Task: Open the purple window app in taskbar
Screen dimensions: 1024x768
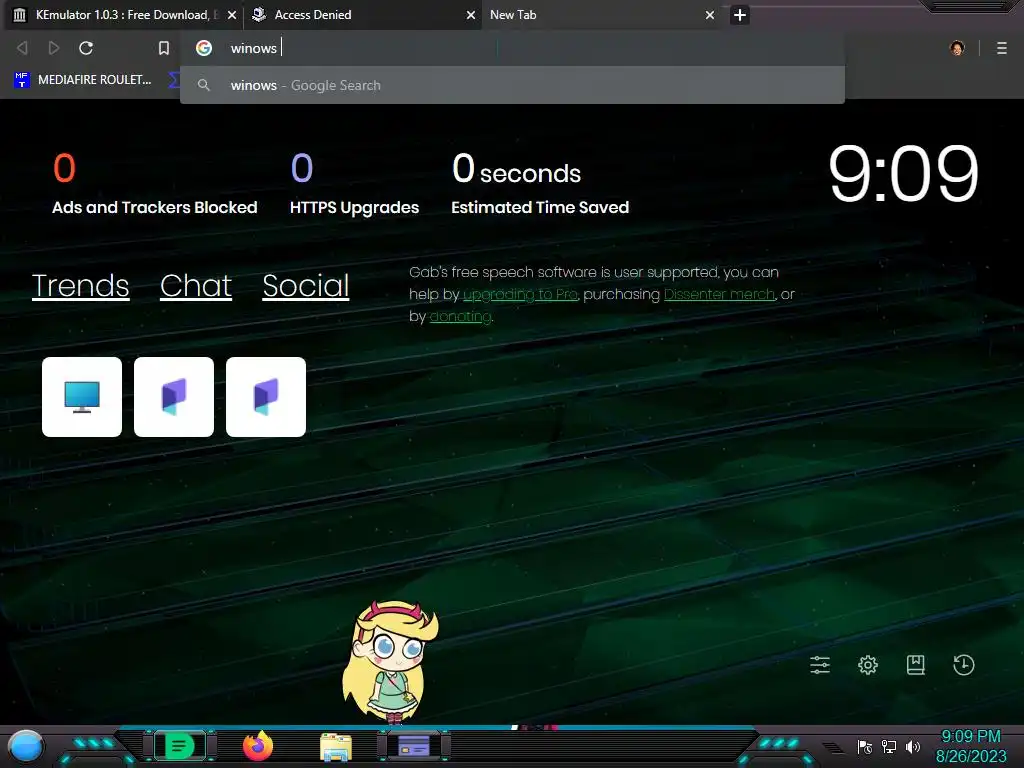Action: pos(413,746)
